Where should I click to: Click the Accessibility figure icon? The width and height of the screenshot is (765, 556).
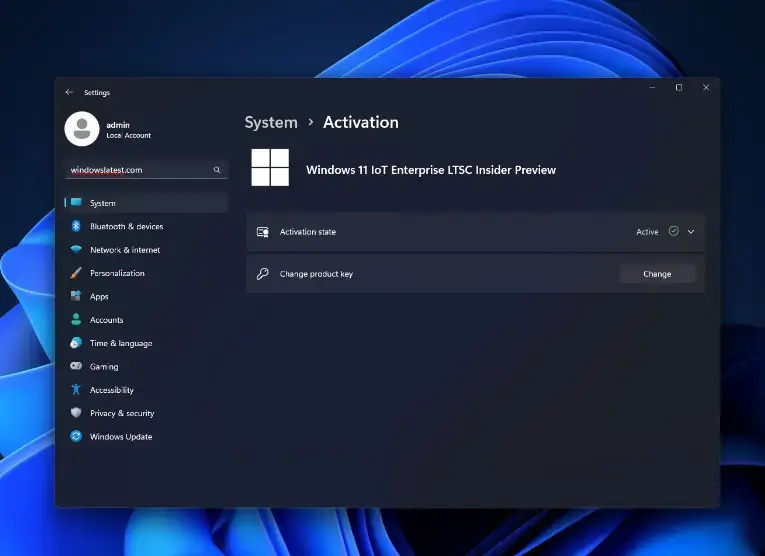tap(76, 389)
